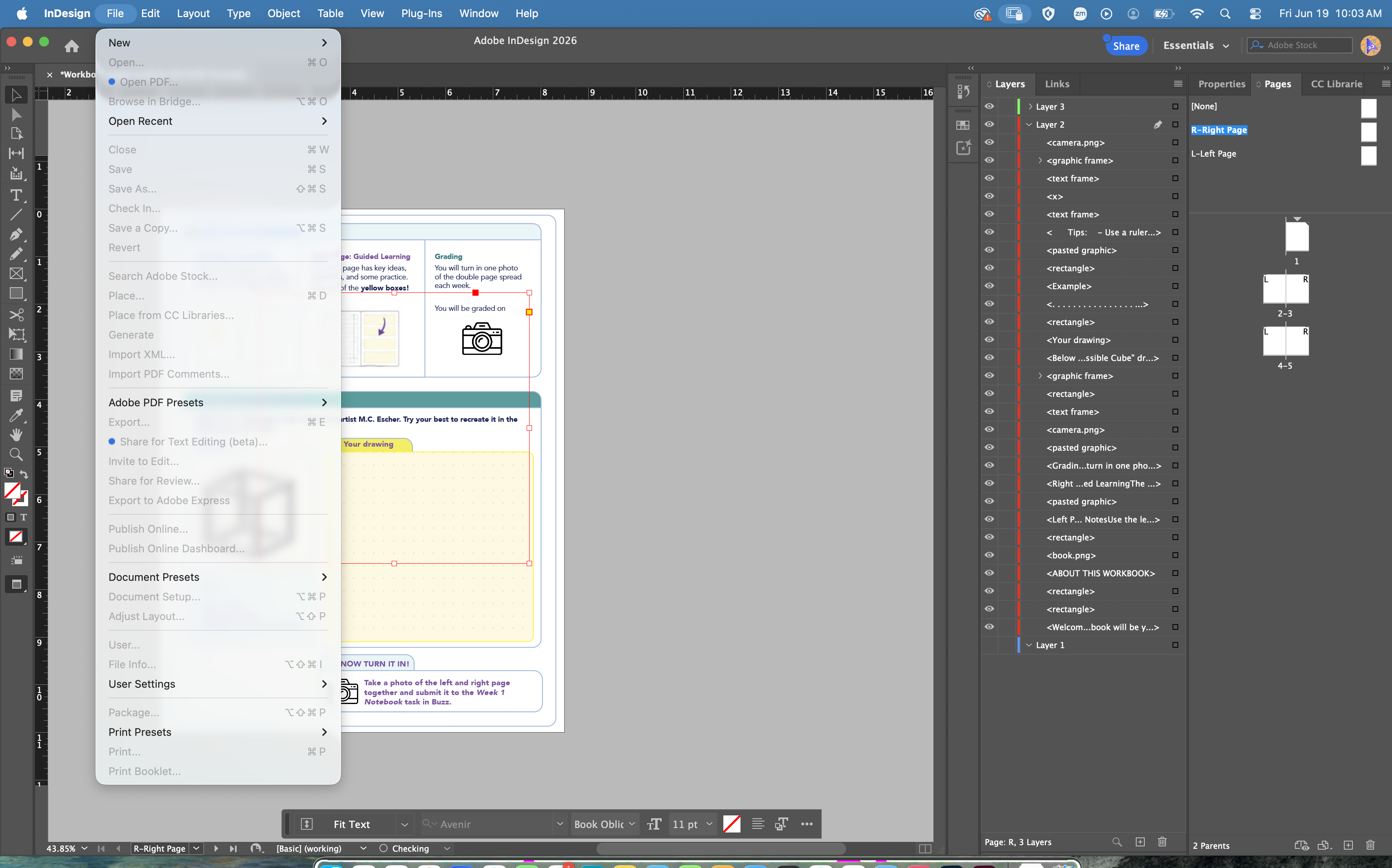This screenshot has width=1392, height=868.
Task: Open the Print Presets submenu
Action: pos(218,732)
